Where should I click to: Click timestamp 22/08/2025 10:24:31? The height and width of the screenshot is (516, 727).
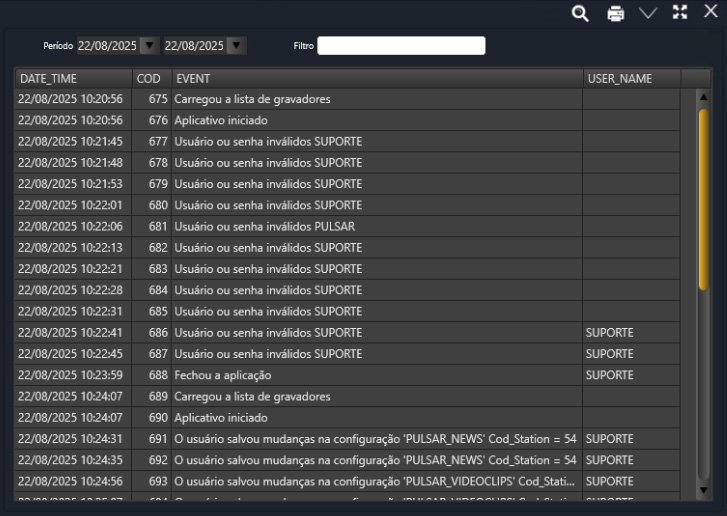click(x=70, y=439)
